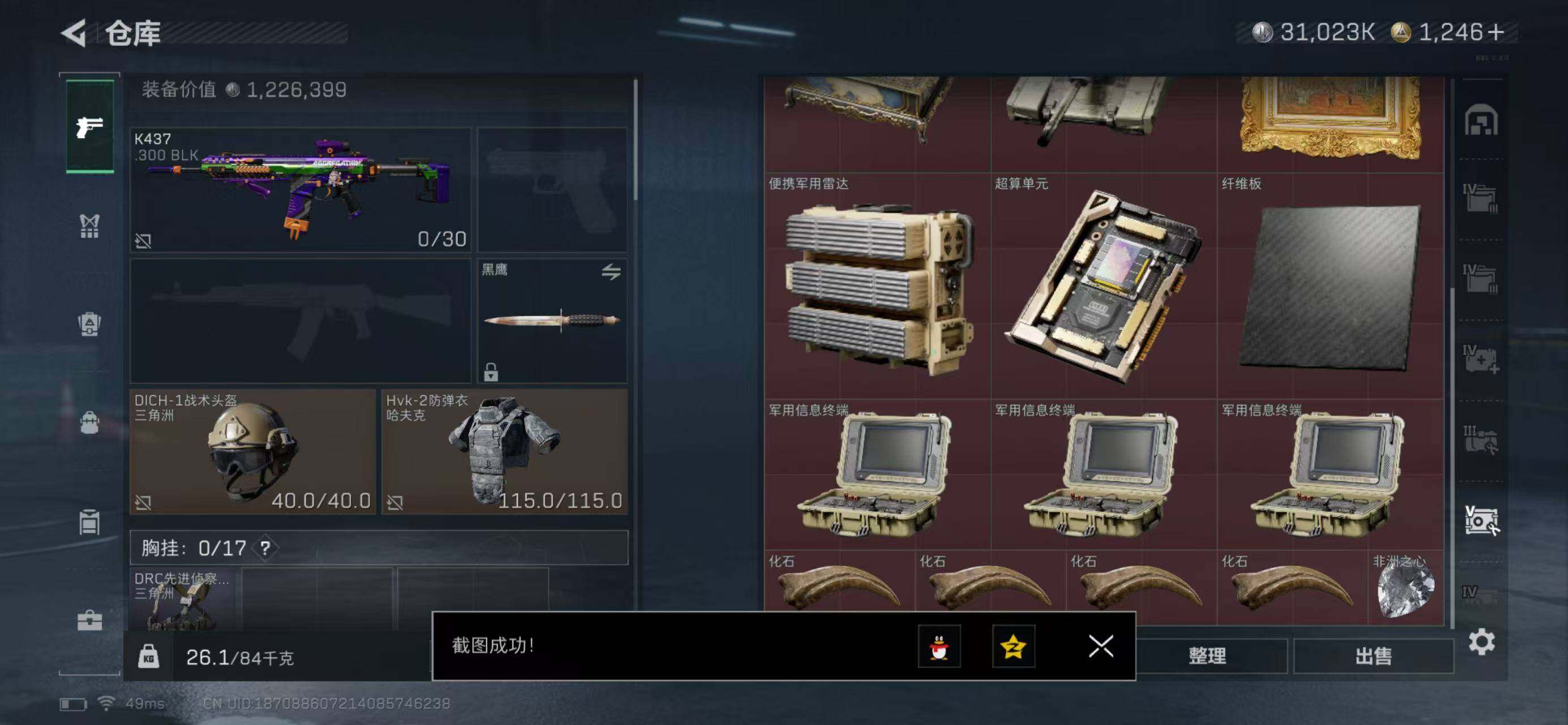This screenshot has height=725, width=1568.
Task: Dismiss the 截图成功 notification
Action: (1100, 646)
